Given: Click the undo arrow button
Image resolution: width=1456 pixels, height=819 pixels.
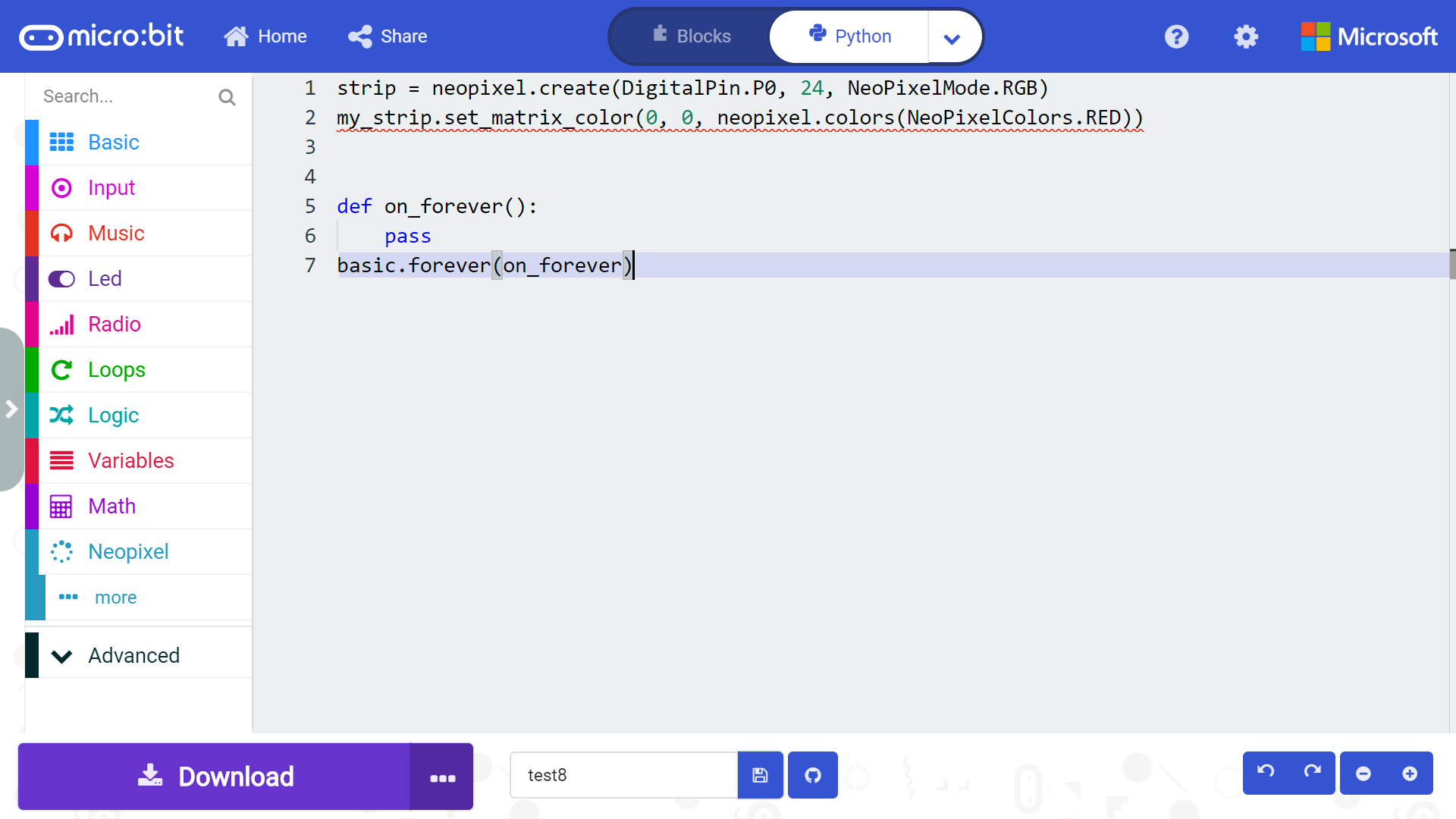Looking at the screenshot, I should (x=1265, y=773).
